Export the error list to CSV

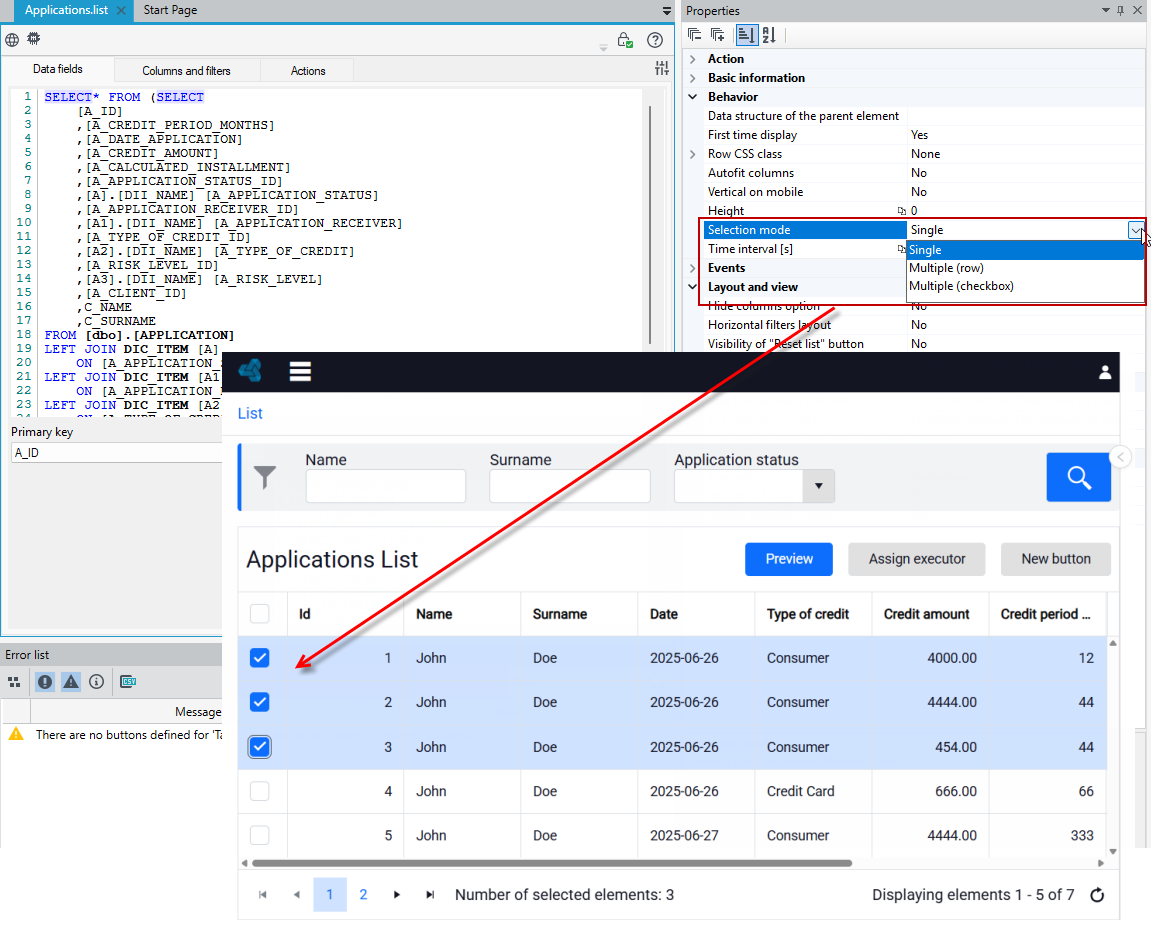pos(128,682)
